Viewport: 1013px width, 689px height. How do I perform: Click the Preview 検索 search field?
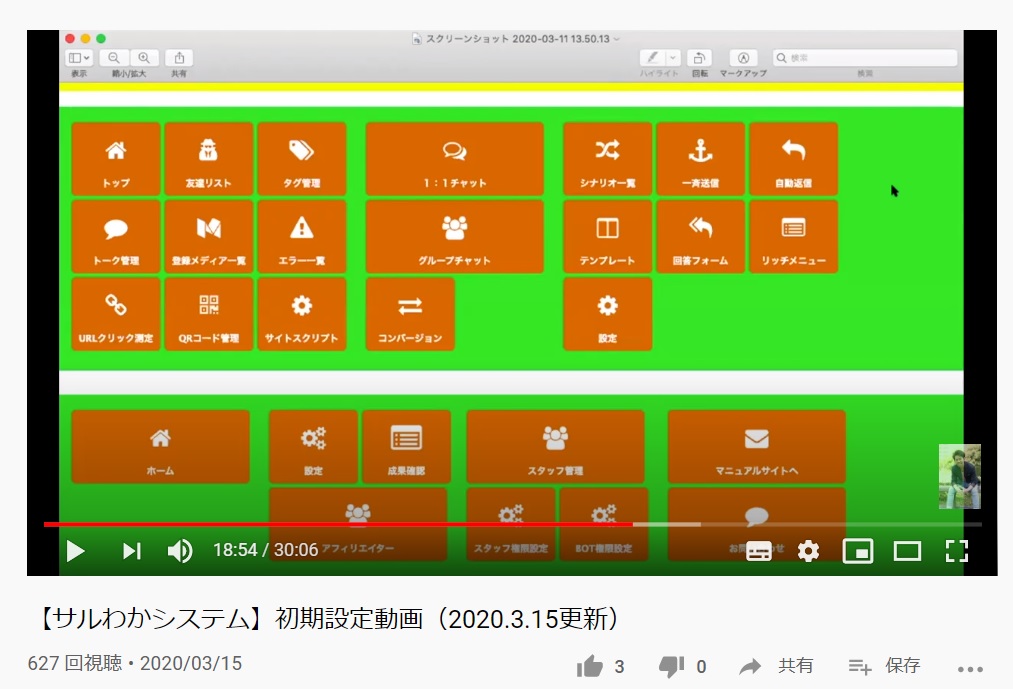pyautogui.click(x=865, y=58)
